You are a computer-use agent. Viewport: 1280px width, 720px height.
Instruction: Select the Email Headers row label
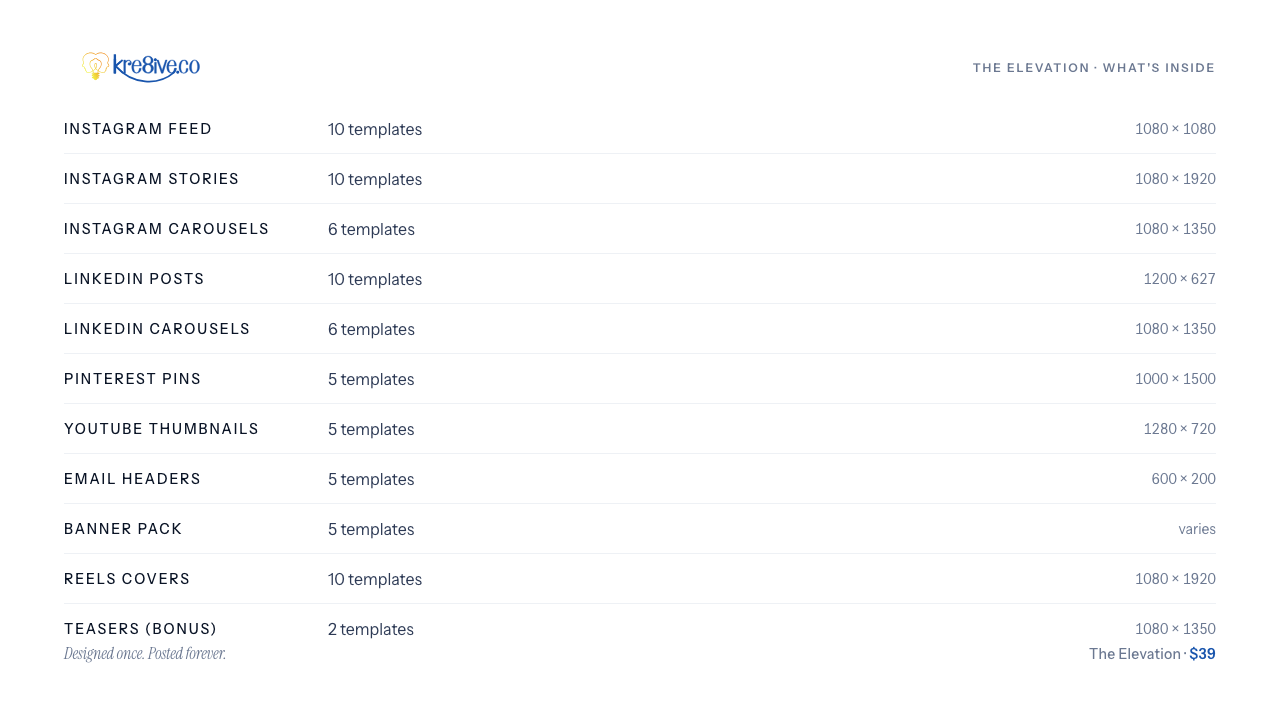(133, 479)
